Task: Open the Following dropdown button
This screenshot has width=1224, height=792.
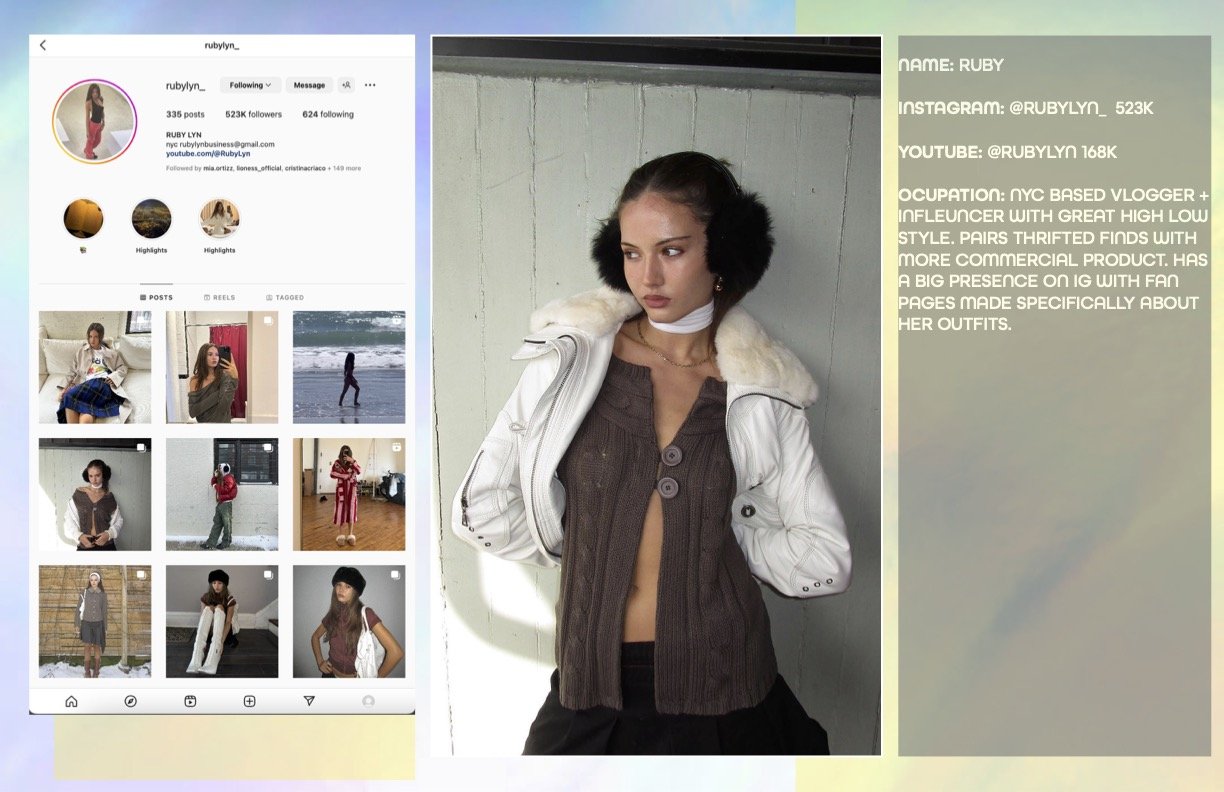Action: (250, 85)
